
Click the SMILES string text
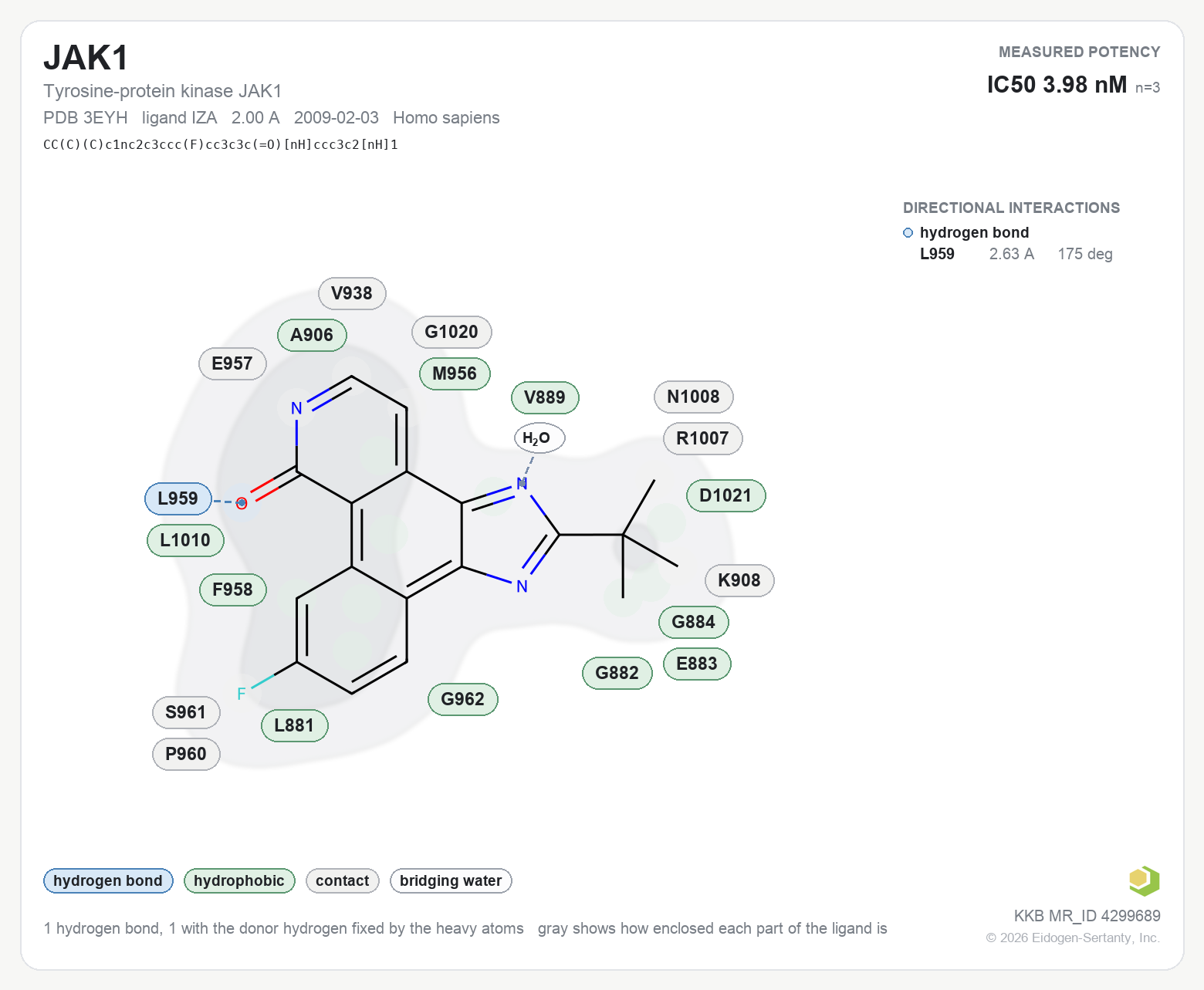coord(221,144)
